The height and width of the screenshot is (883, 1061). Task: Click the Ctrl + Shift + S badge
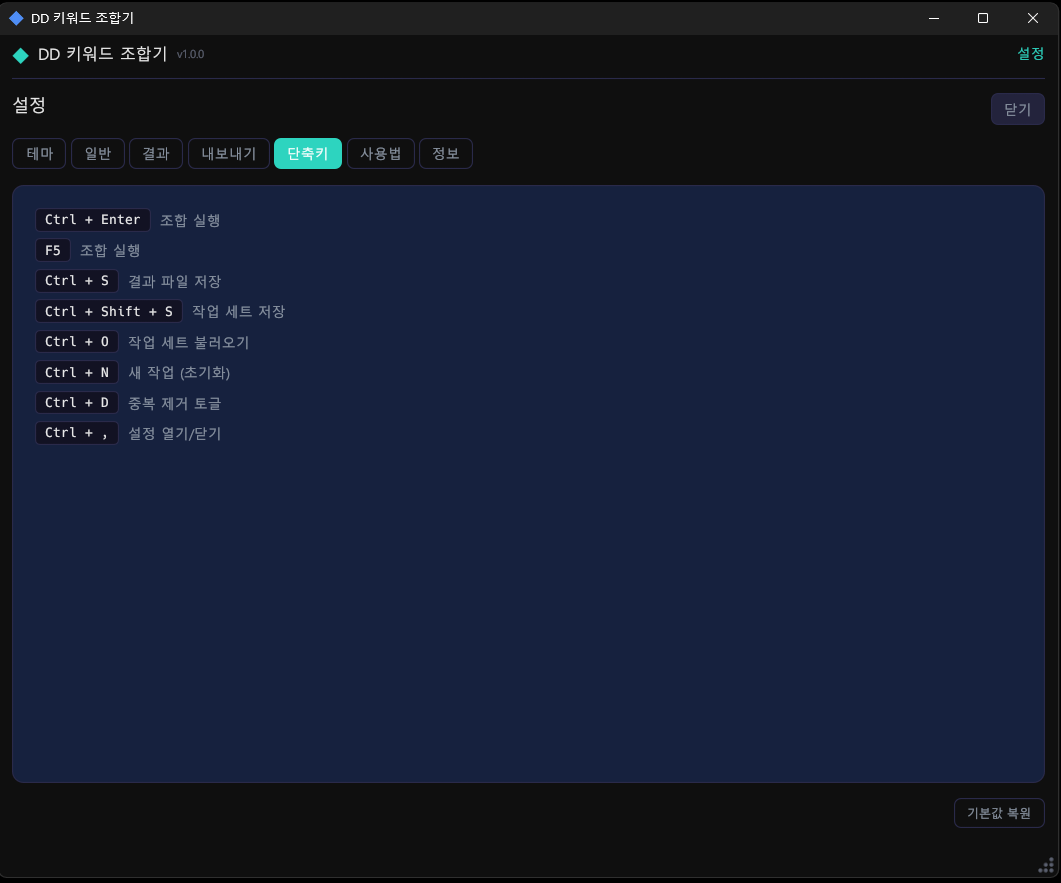tap(109, 311)
